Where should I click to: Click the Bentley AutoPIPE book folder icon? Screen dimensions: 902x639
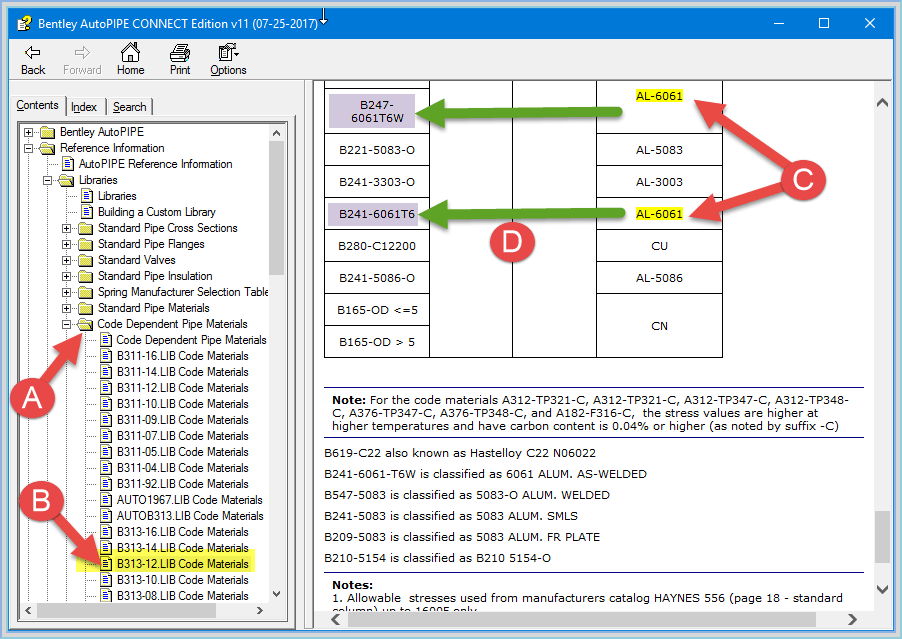pos(48,132)
